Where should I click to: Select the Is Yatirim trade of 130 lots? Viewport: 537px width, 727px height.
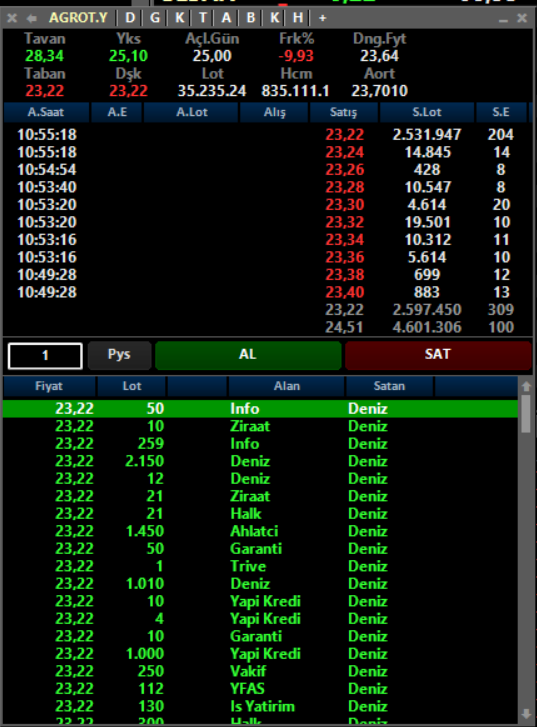(x=260, y=706)
